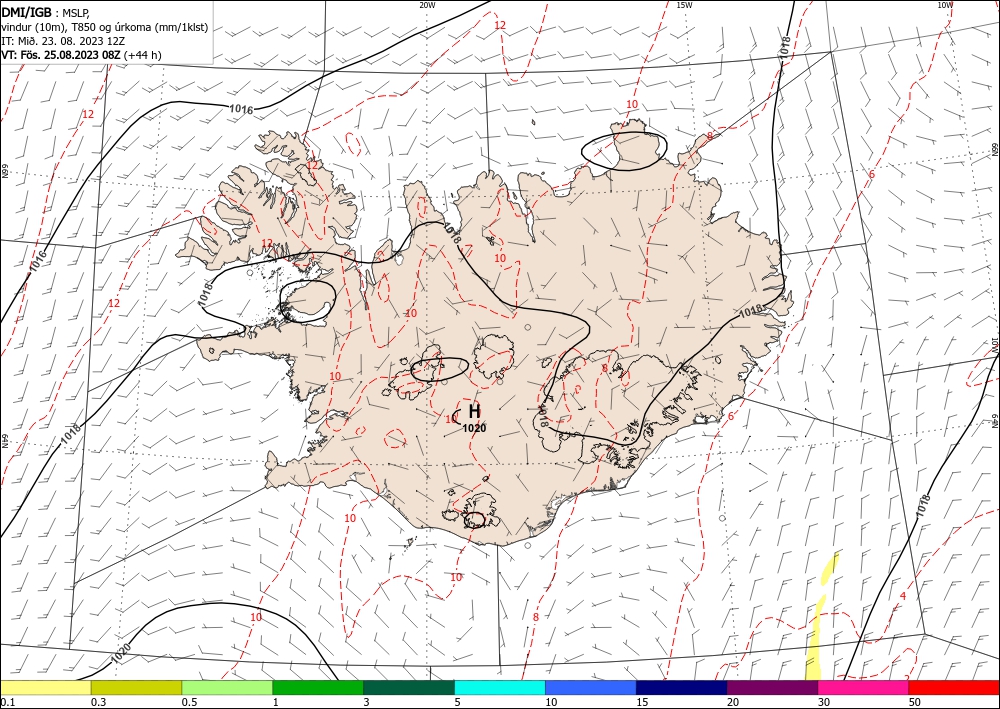Choose the cyan 5 mm legend swatch
Image resolution: width=1000 pixels, height=709 pixels.
coord(500,687)
